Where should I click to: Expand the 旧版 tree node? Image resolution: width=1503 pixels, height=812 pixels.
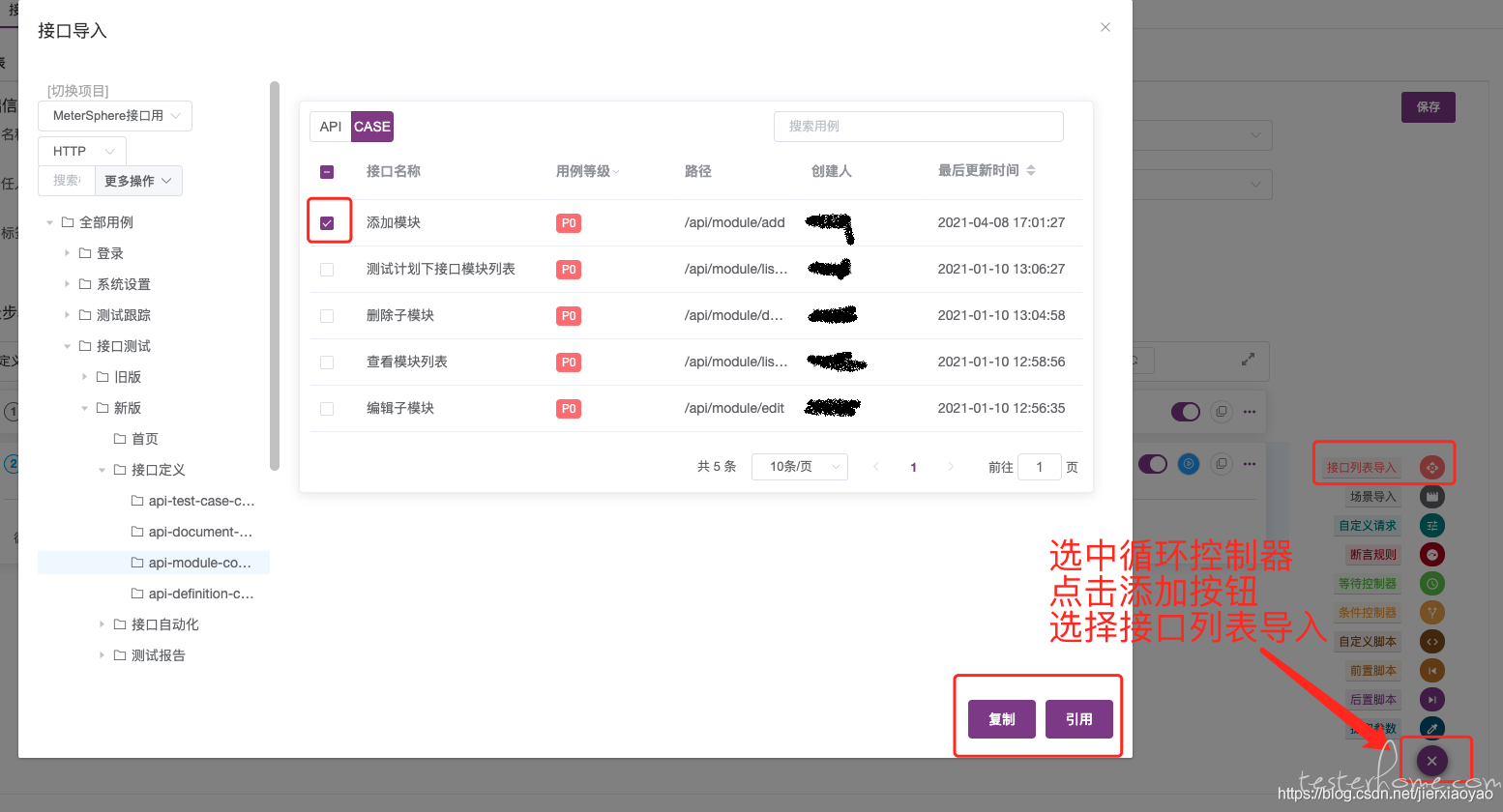click(84, 377)
